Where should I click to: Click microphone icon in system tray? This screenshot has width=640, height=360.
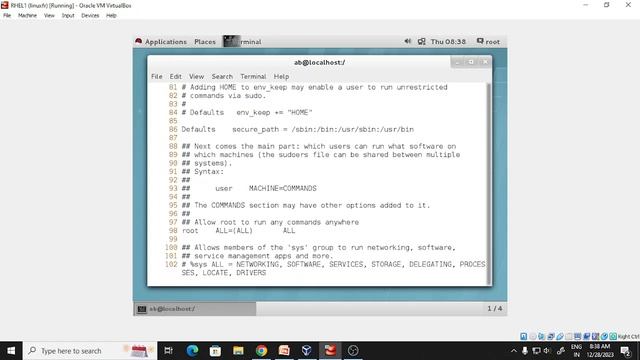(525, 351)
